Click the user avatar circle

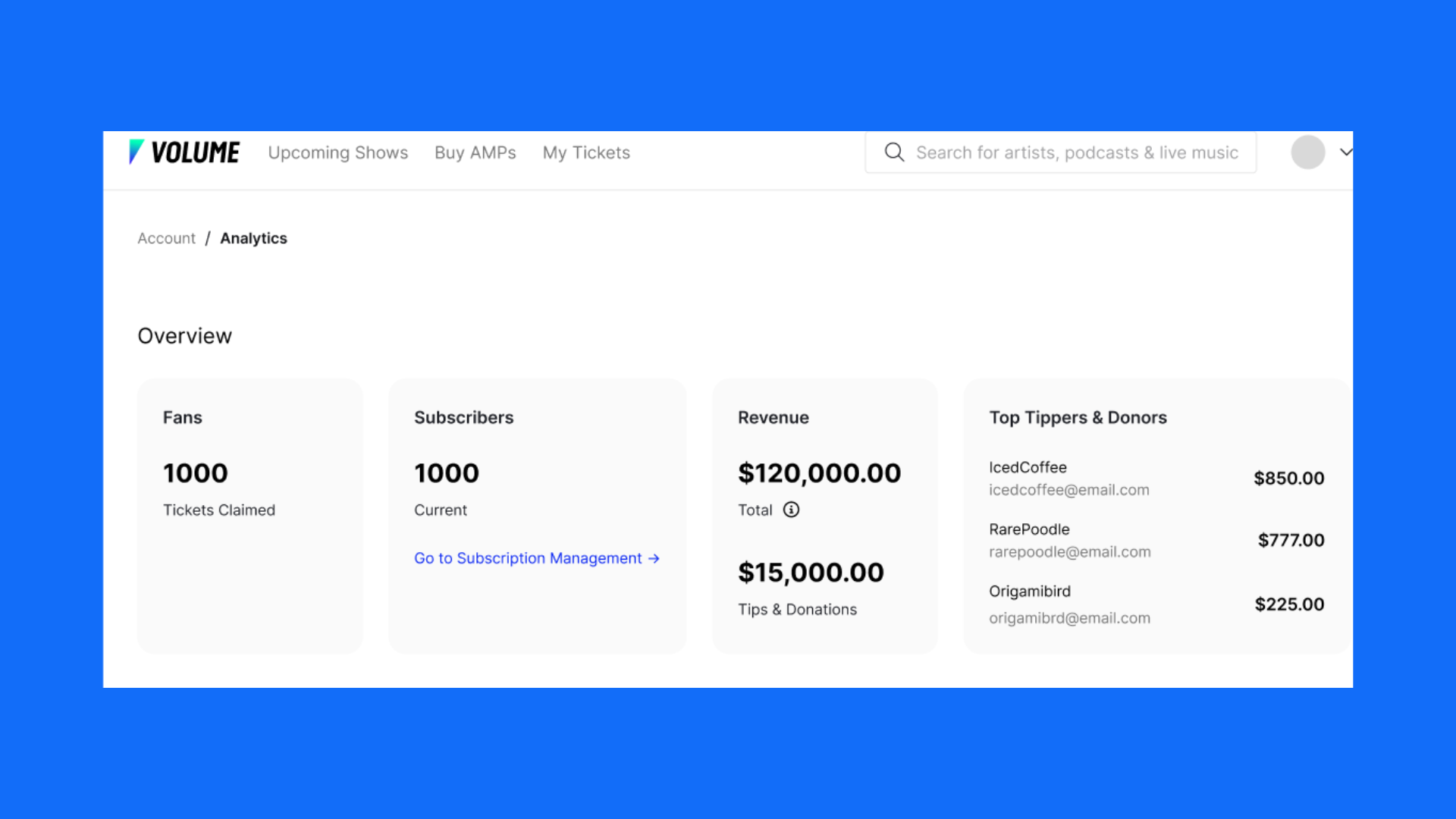pos(1307,152)
